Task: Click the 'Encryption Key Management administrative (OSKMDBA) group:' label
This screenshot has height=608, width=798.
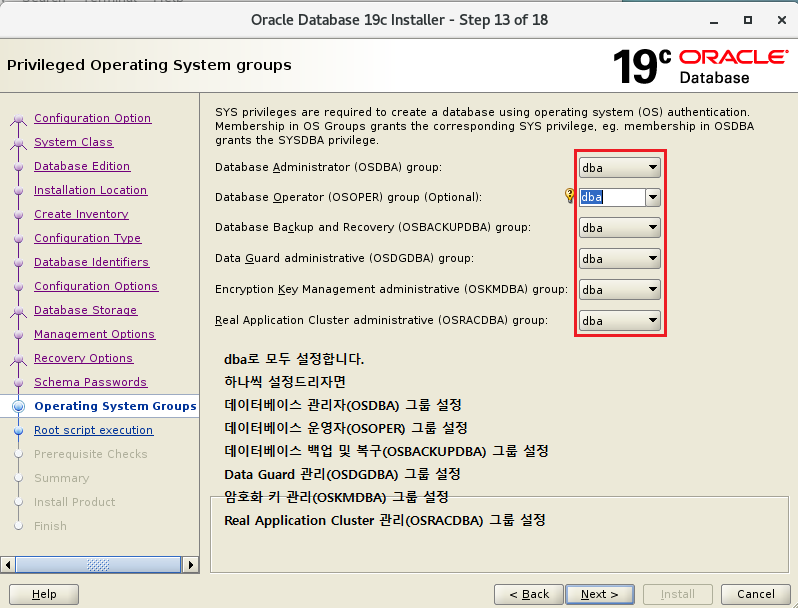Action: pos(391,289)
